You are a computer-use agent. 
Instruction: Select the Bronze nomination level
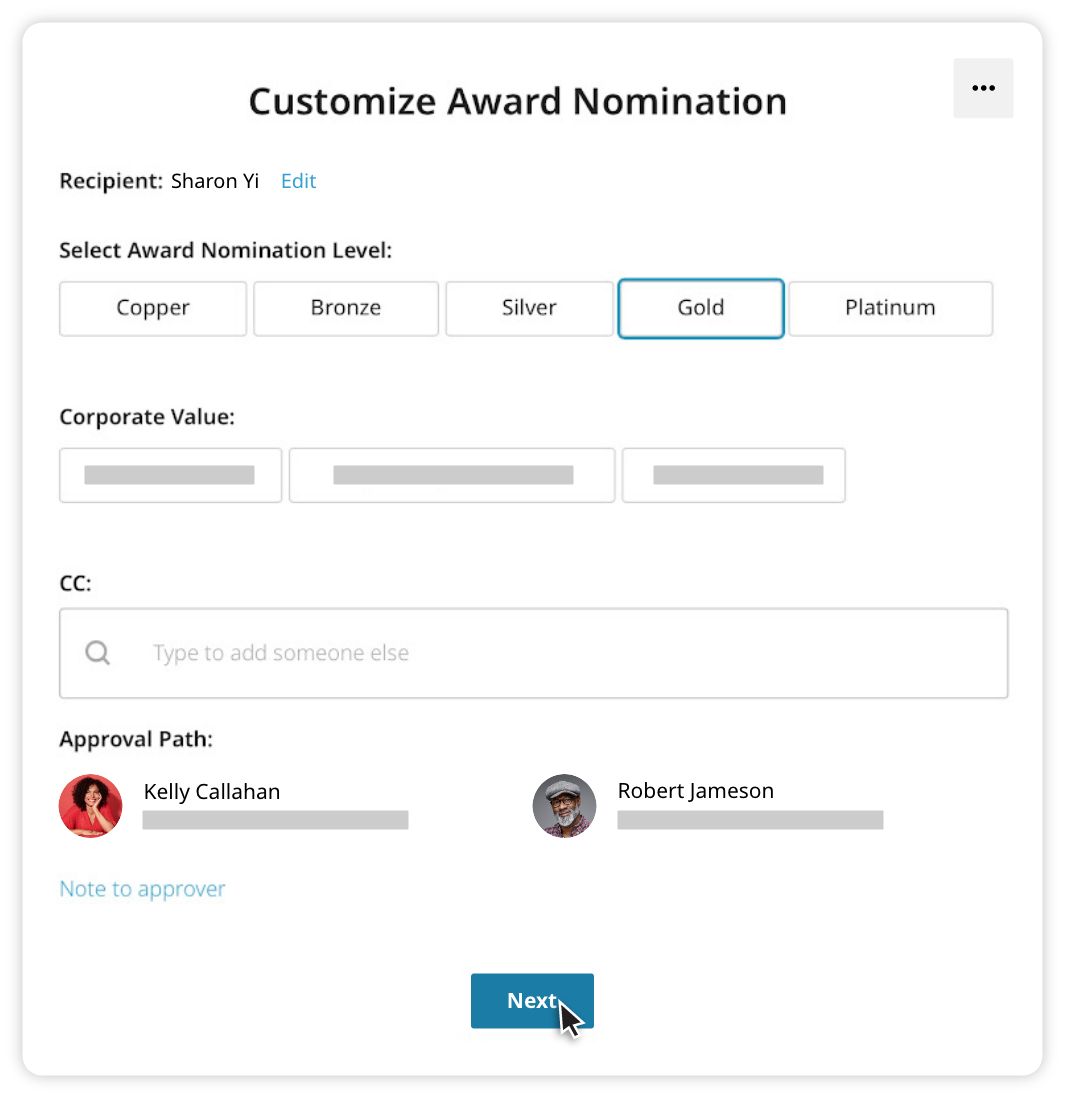[346, 308]
